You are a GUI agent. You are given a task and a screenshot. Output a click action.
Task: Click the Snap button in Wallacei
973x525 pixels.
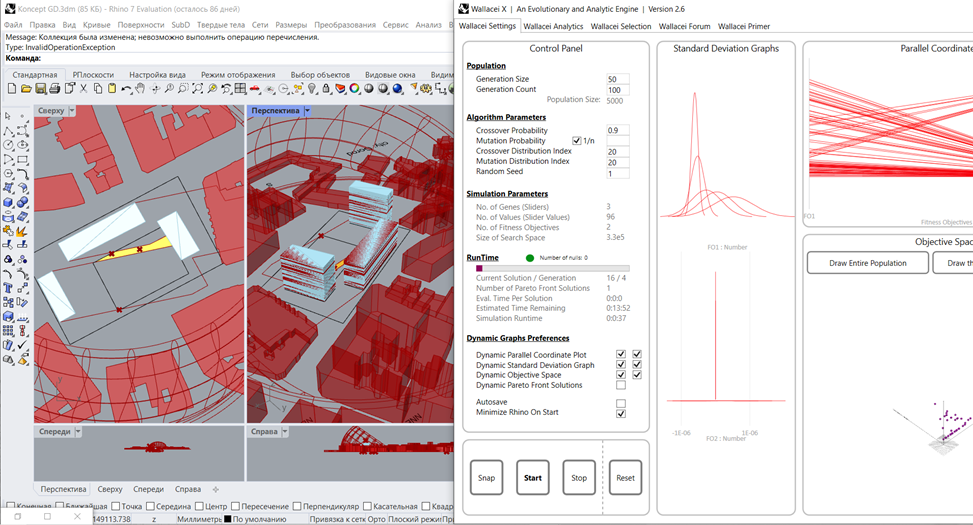point(486,477)
